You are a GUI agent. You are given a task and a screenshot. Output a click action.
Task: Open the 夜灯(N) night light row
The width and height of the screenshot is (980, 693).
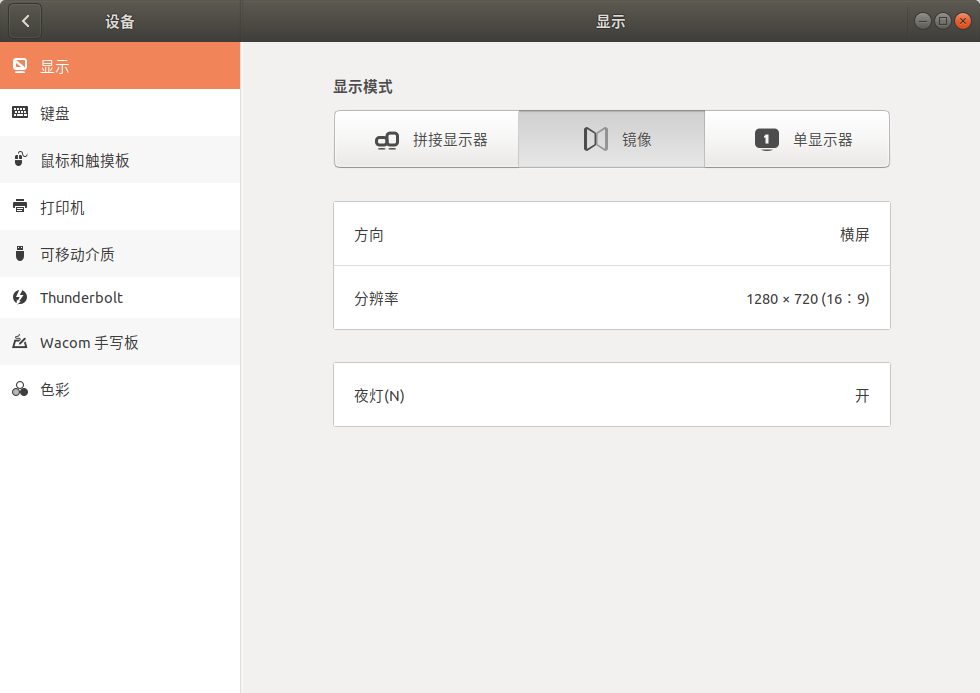[612, 395]
